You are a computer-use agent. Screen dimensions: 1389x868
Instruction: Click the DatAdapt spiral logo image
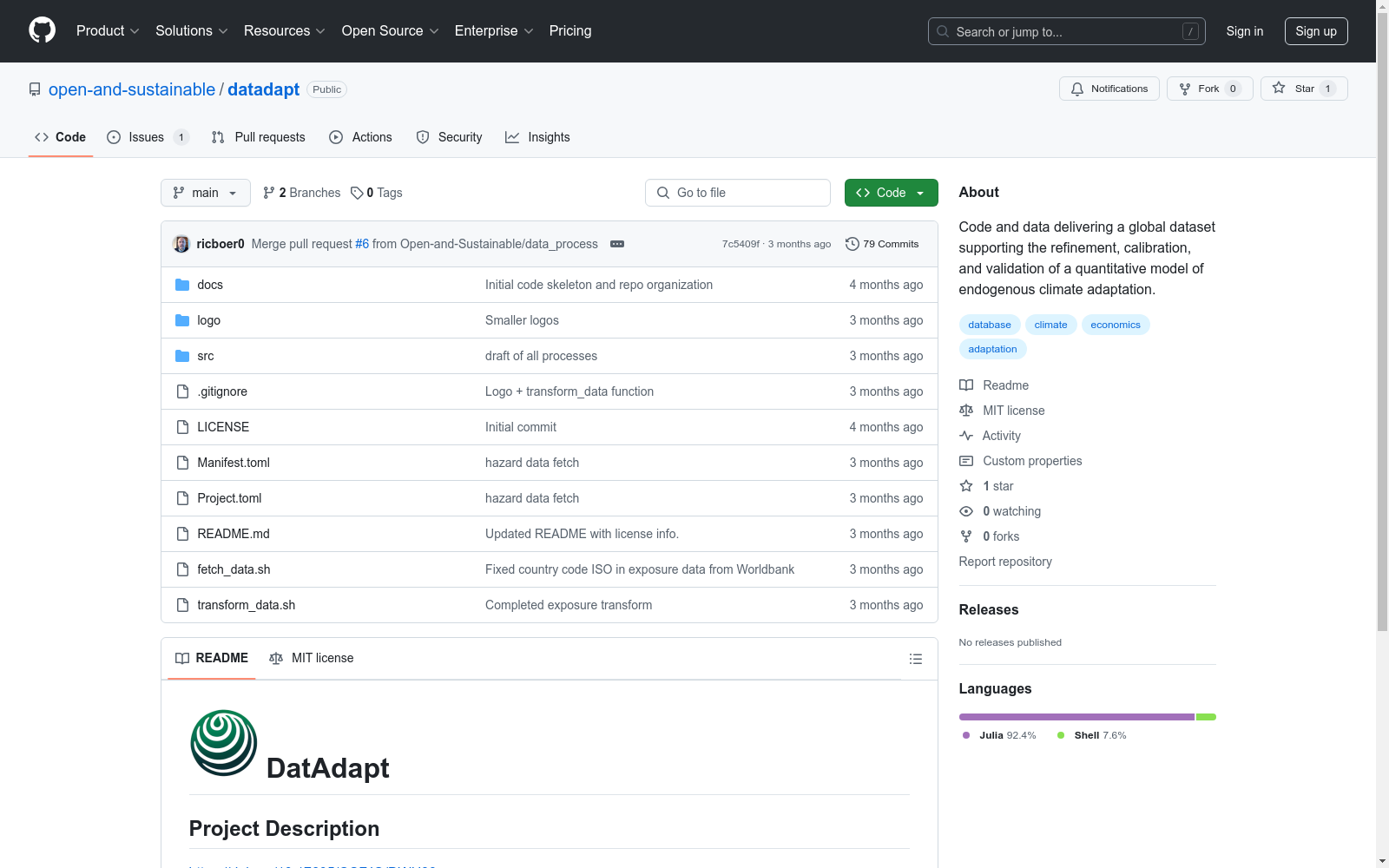pyautogui.click(x=224, y=743)
